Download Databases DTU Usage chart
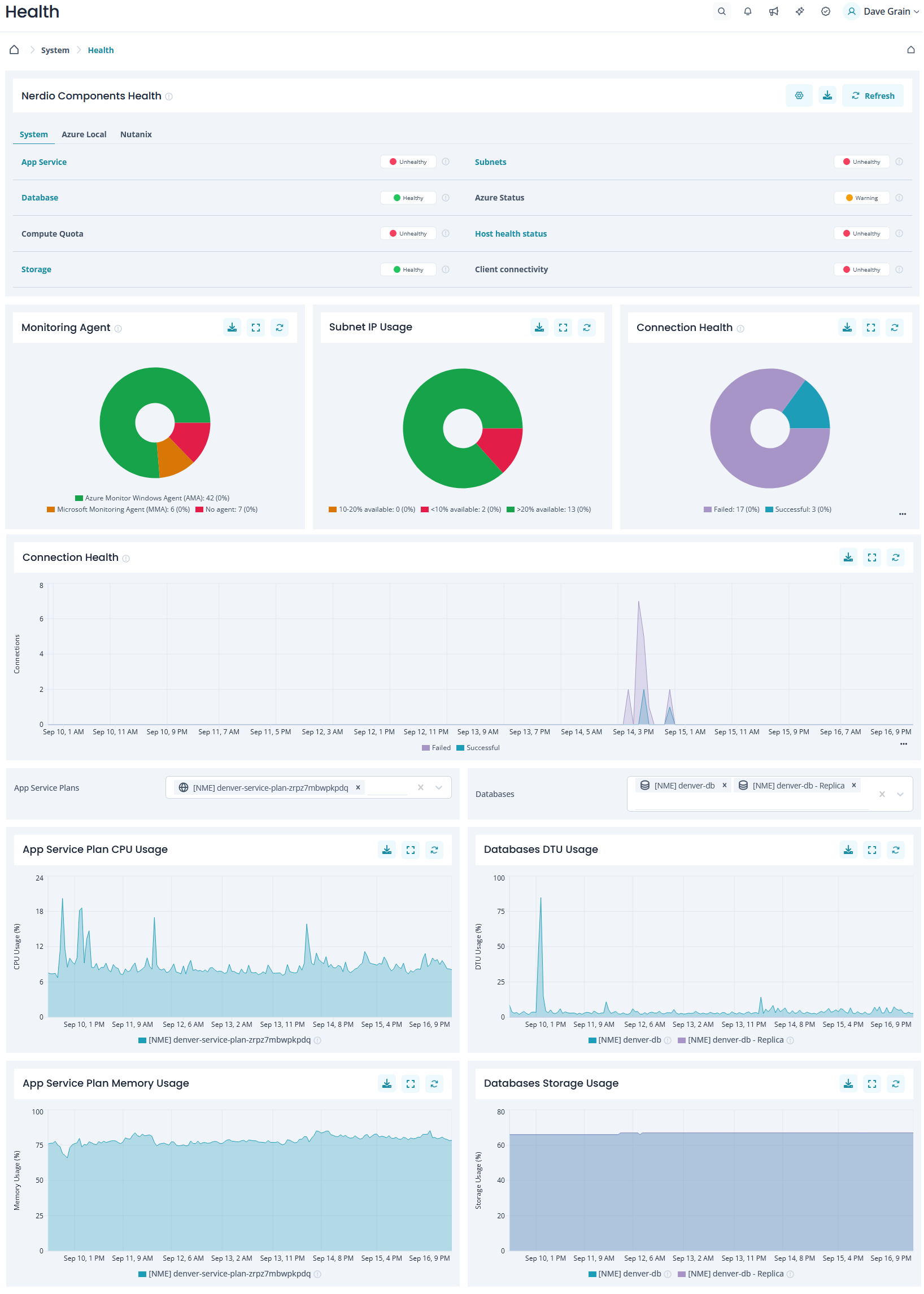The height and width of the screenshot is (1294, 924). (848, 850)
